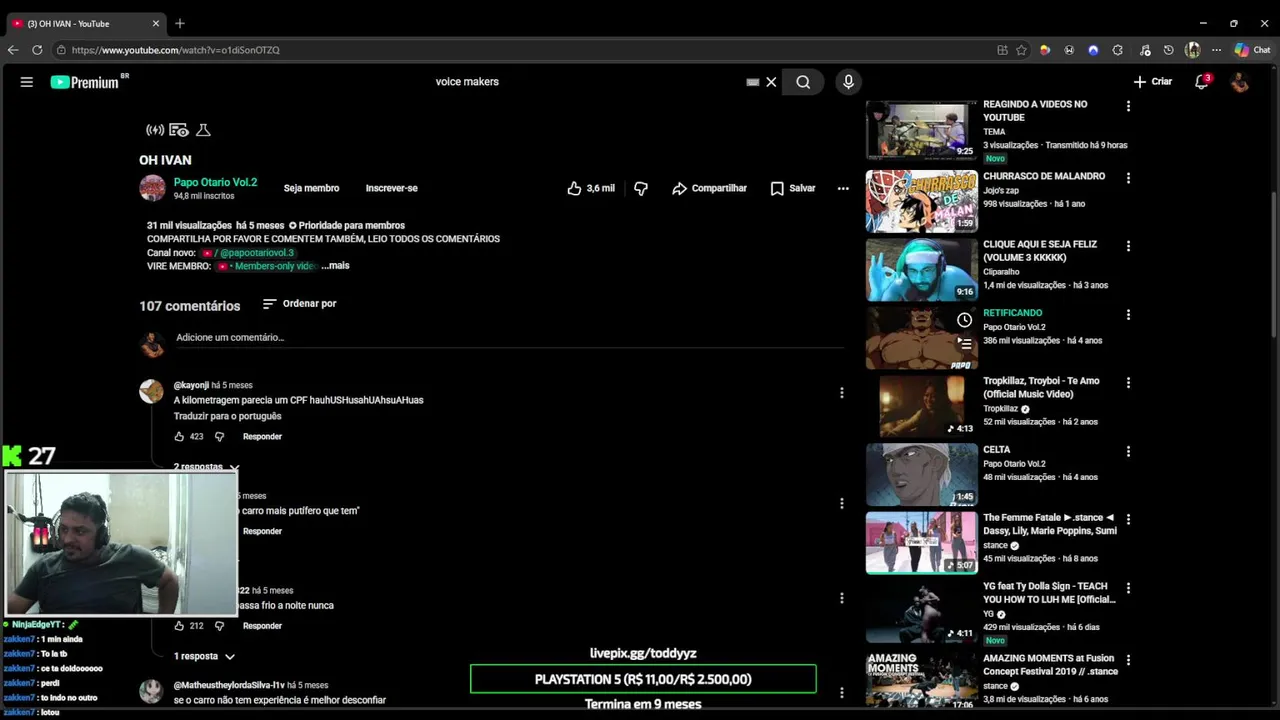Click the browser back arrow
Screen dimensions: 1280x720
coord(13,50)
